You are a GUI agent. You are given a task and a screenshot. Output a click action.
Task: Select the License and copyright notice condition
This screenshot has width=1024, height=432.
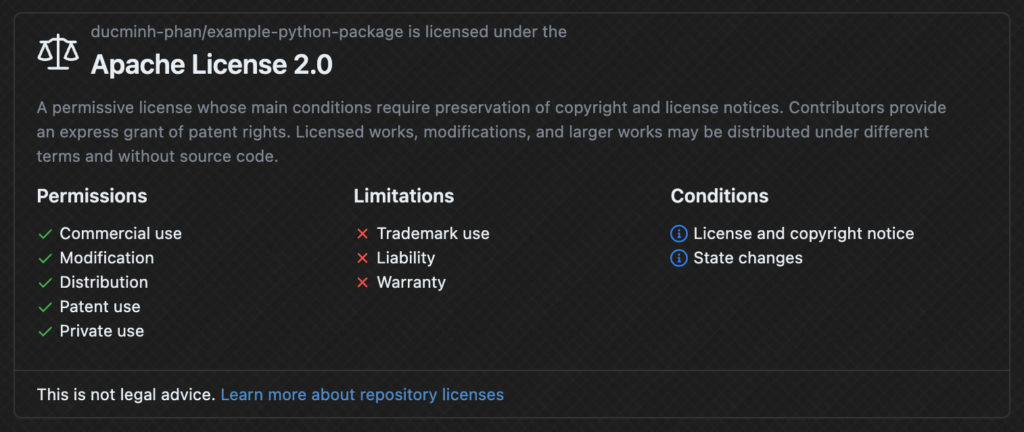tap(803, 234)
